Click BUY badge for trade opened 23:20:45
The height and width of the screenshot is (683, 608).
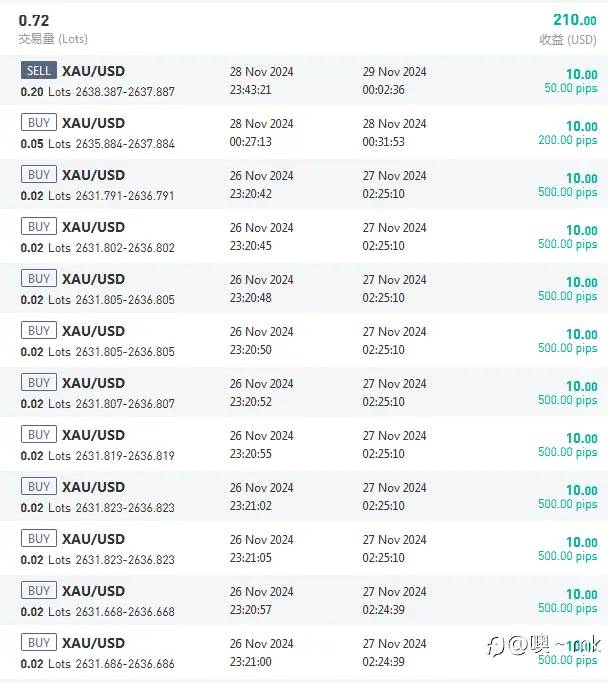tap(39, 226)
